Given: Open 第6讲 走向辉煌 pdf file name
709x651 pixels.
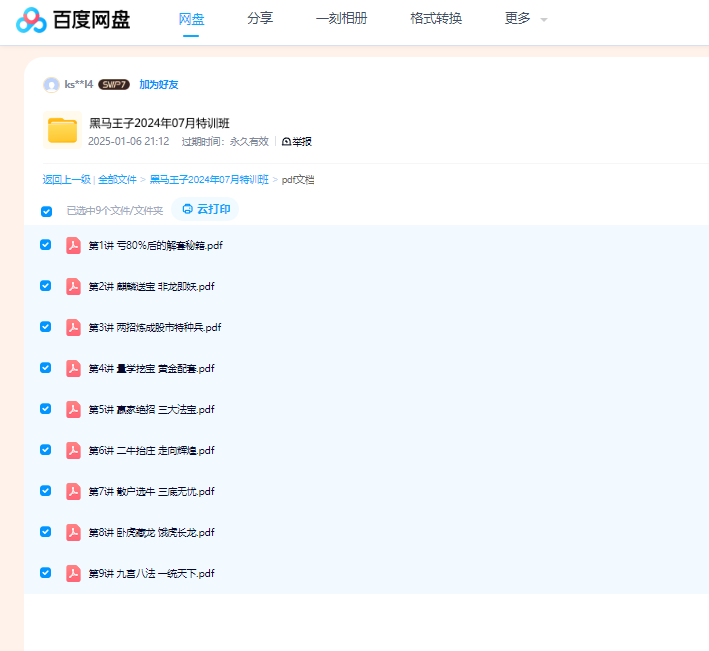Looking at the screenshot, I should coord(151,450).
